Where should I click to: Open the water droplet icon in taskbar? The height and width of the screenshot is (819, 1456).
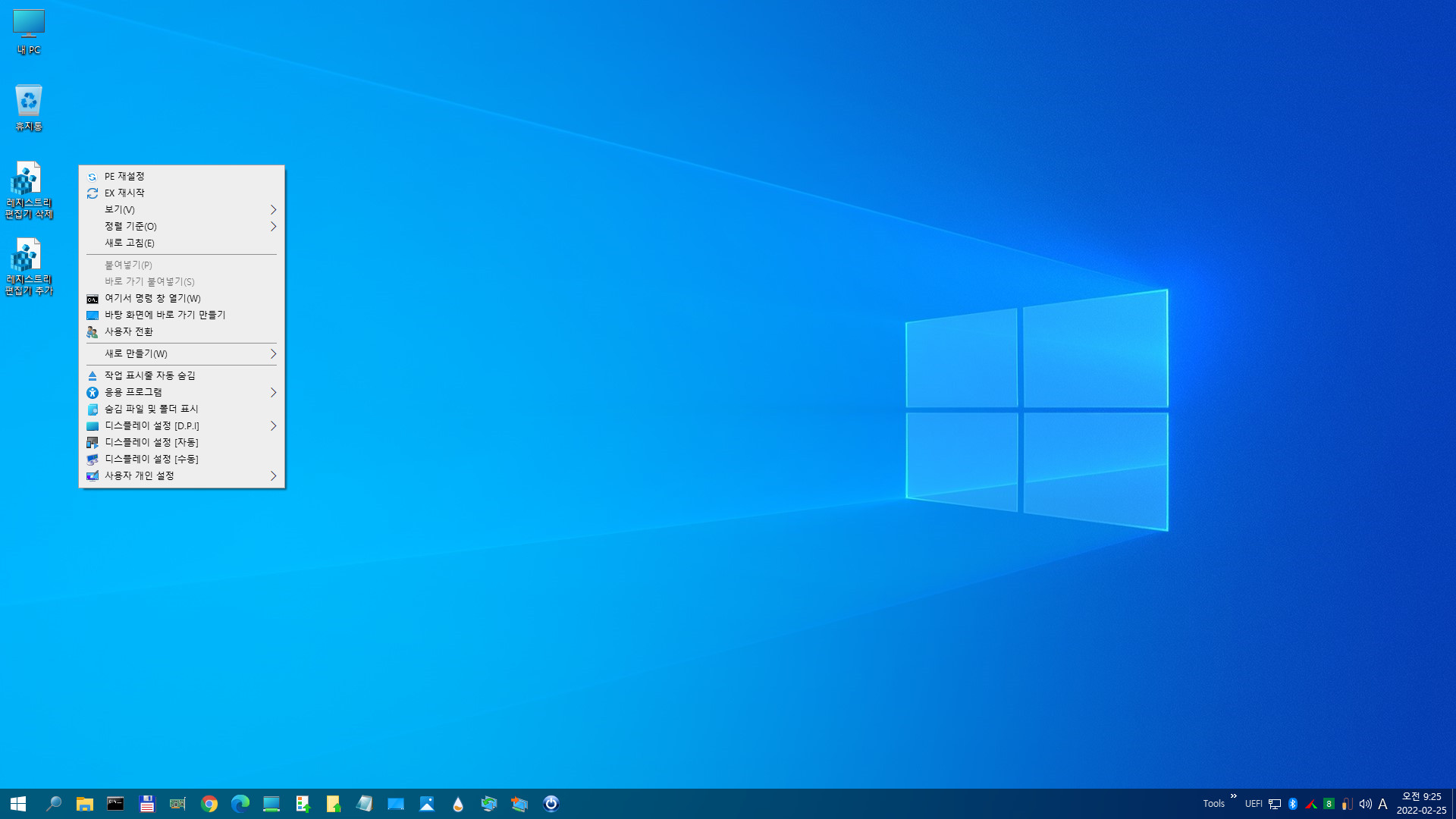[458, 804]
